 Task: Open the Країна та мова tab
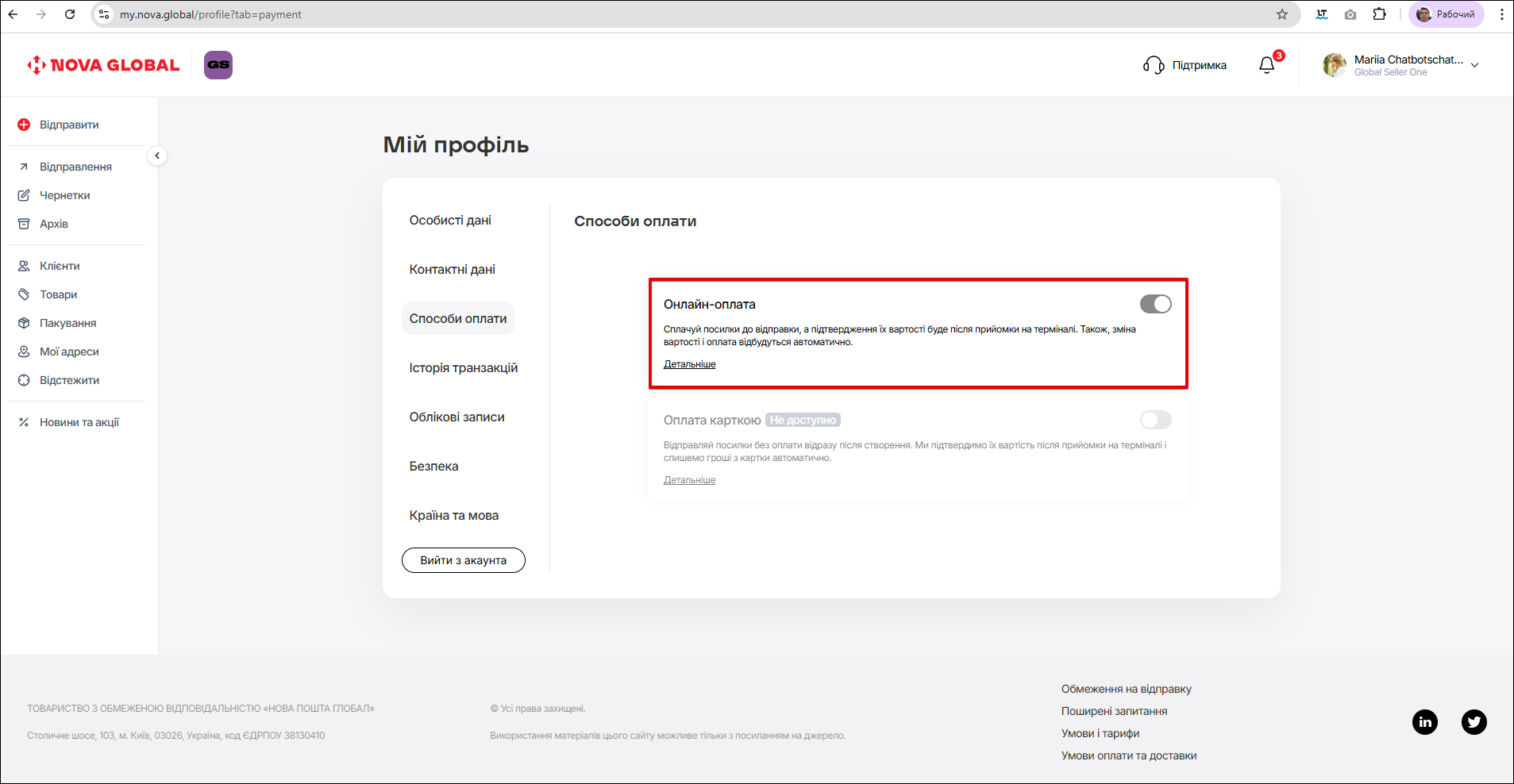(454, 516)
